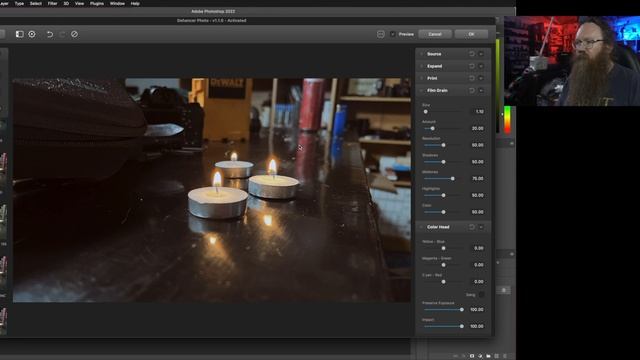The height and width of the screenshot is (360, 640).
Task: Reset the Expand section
Action: click(471, 66)
